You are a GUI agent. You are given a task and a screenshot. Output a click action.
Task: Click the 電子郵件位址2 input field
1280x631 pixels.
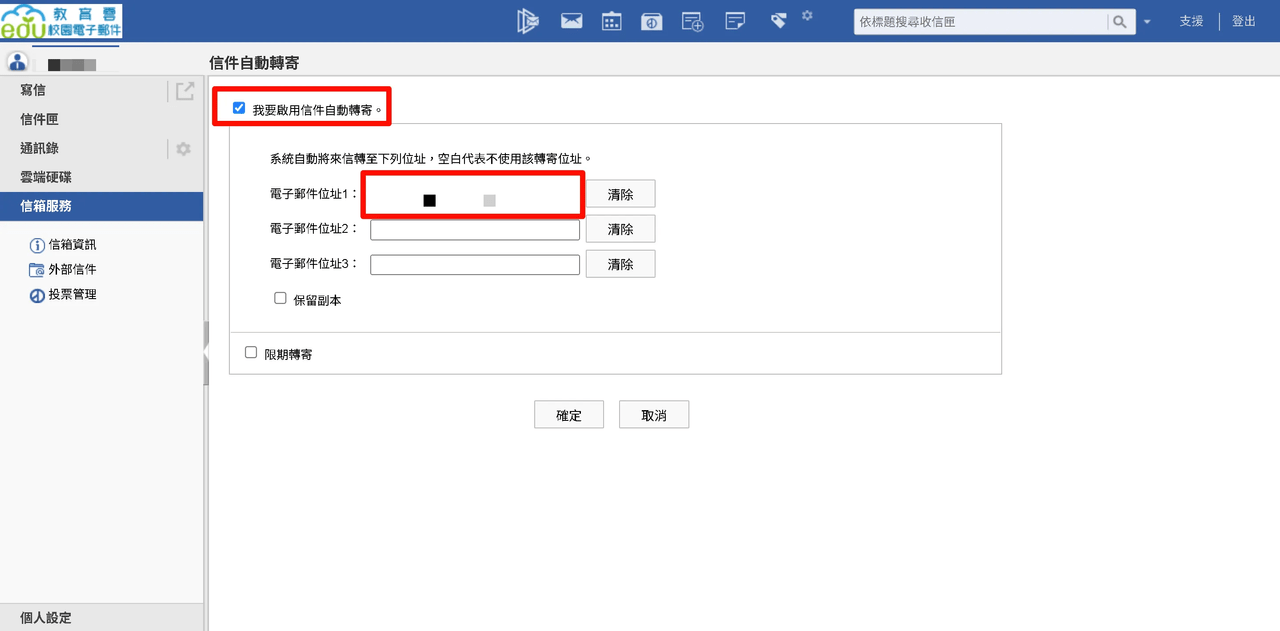tap(475, 230)
